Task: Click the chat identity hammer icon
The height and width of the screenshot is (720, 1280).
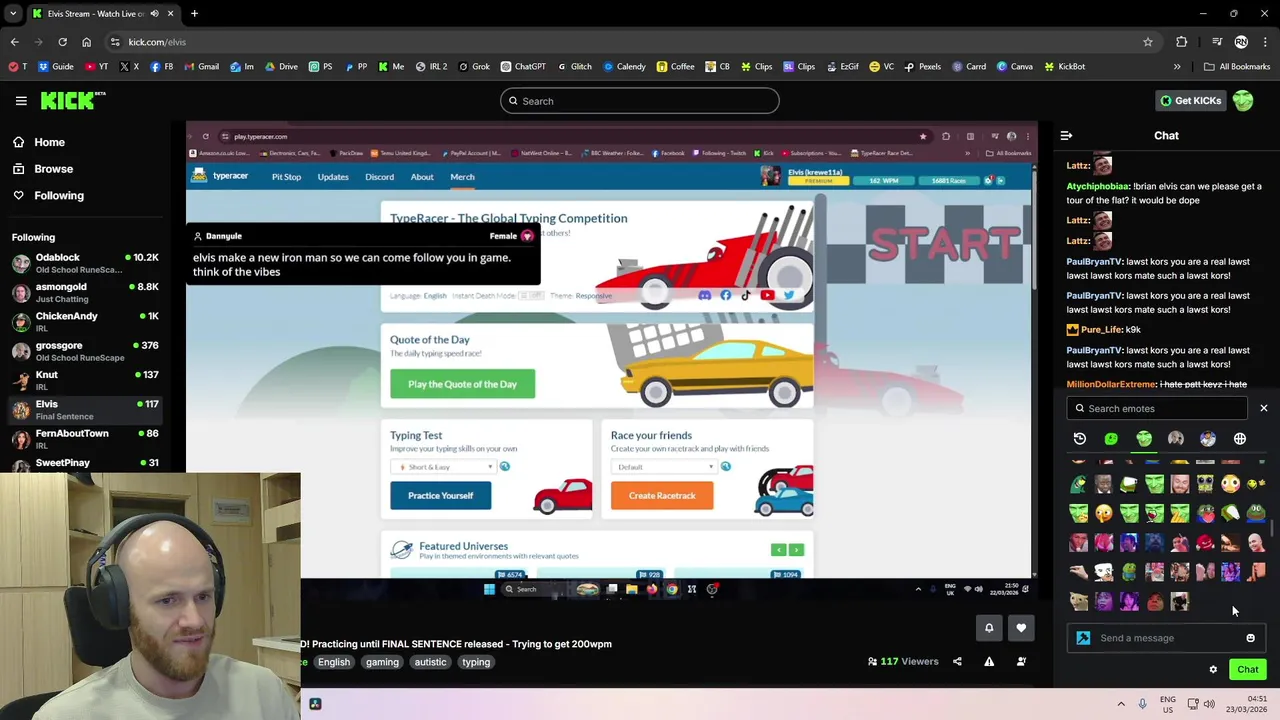Action: 1083,638
